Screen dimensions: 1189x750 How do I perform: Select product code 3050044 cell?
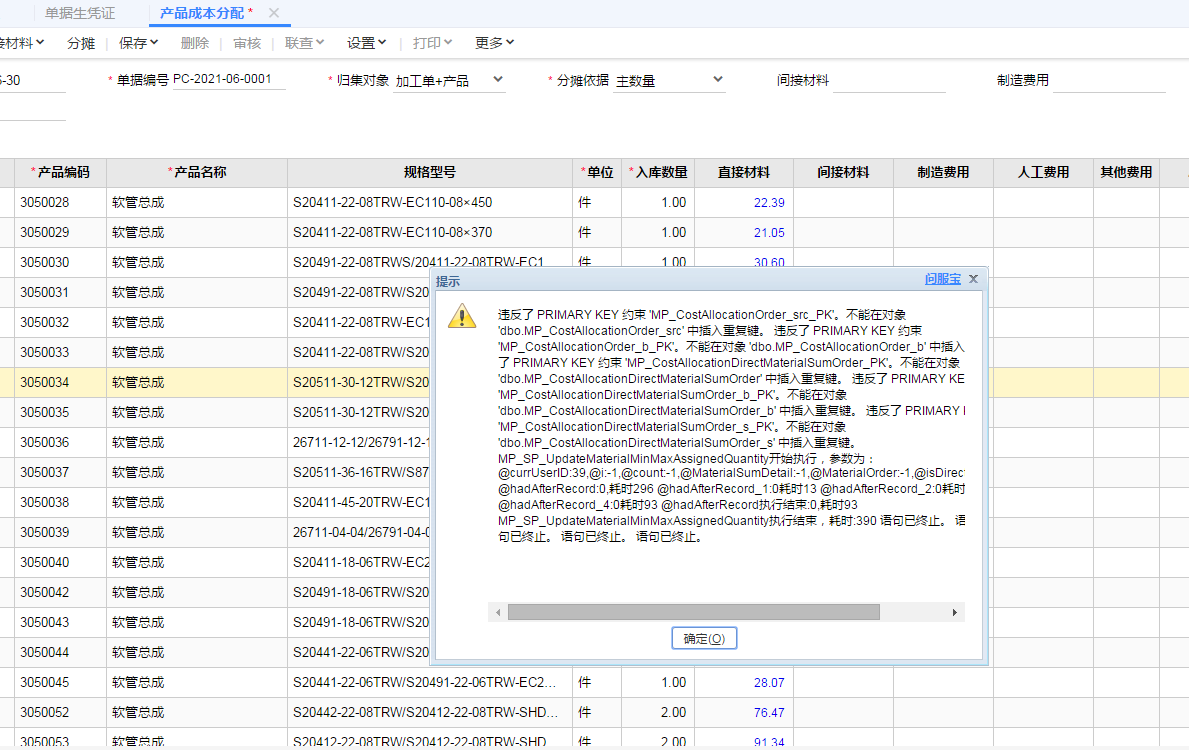[60, 653]
